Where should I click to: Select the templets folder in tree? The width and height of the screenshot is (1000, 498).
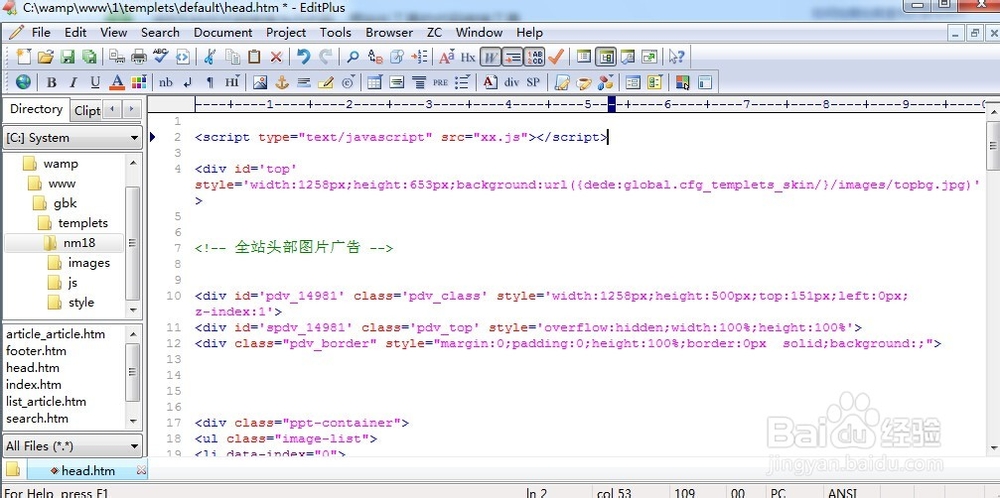(83, 223)
